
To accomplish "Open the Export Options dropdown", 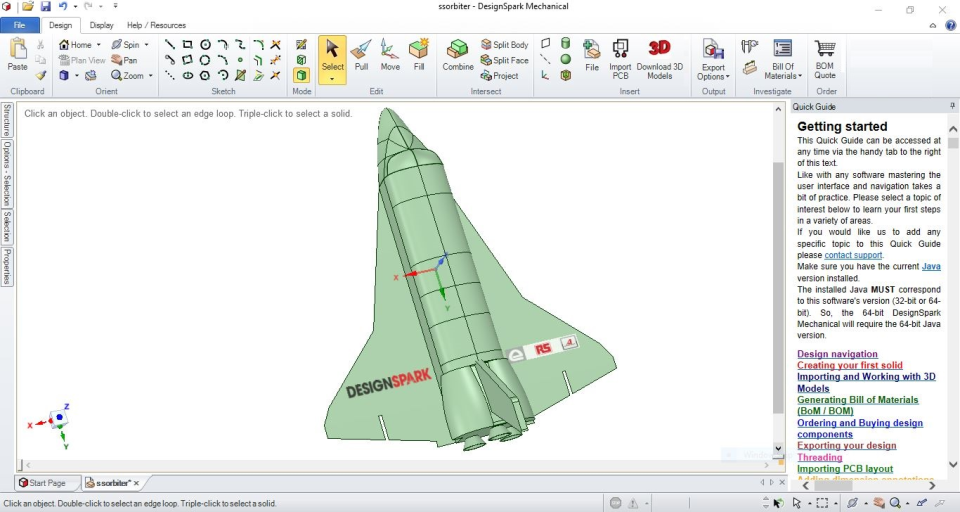I will (713, 59).
